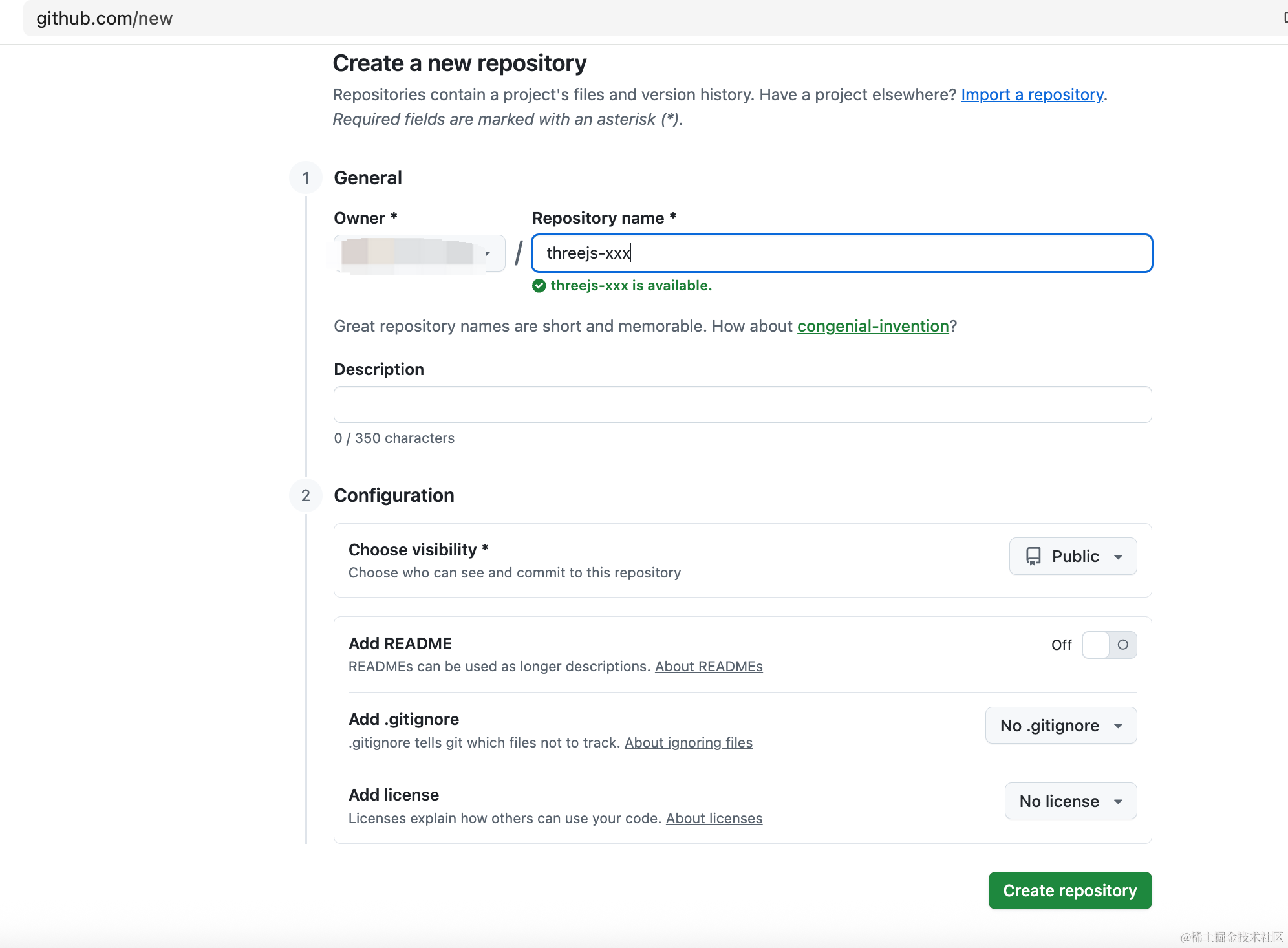Click the 'Choose visibility *' label
The height and width of the screenshot is (948, 1288).
418,550
